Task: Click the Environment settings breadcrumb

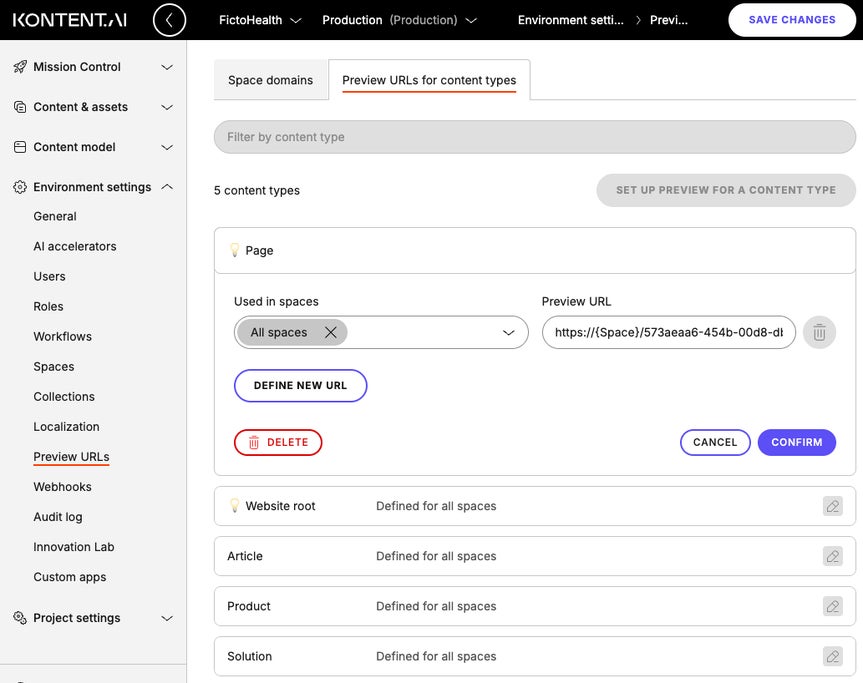Action: tap(571, 20)
